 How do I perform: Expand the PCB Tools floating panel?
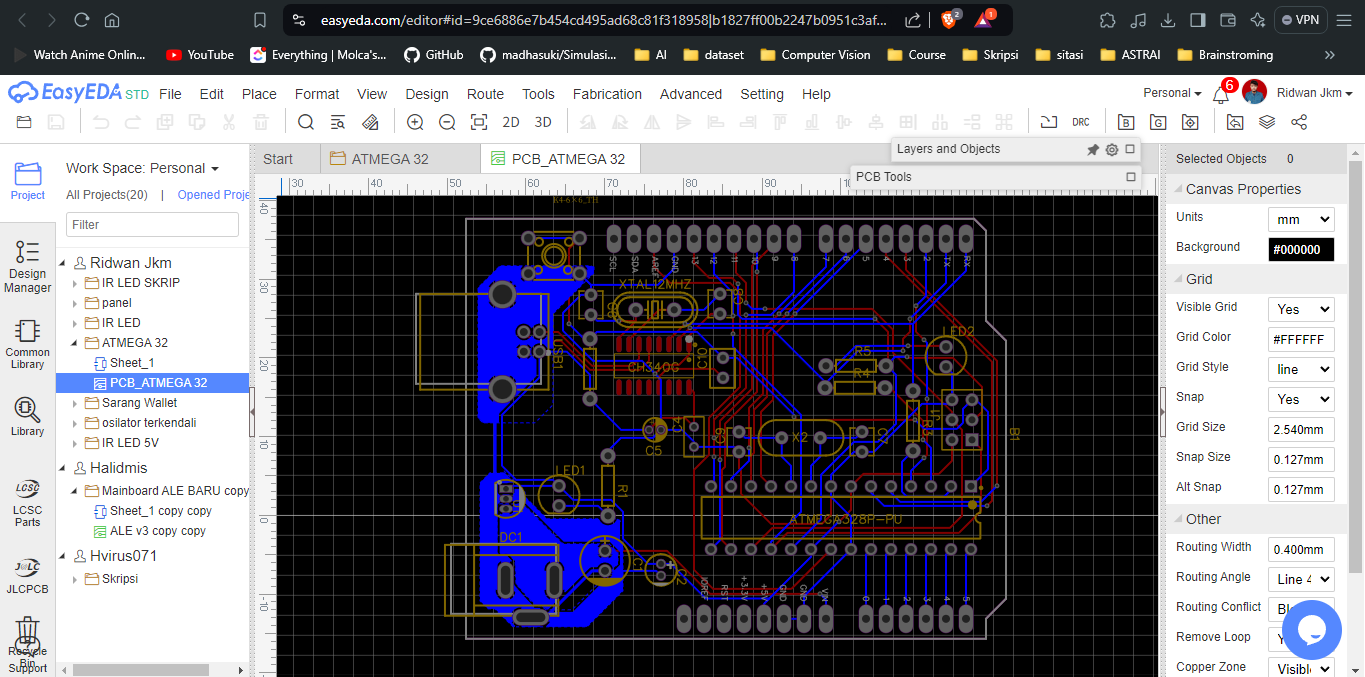[1131, 177]
